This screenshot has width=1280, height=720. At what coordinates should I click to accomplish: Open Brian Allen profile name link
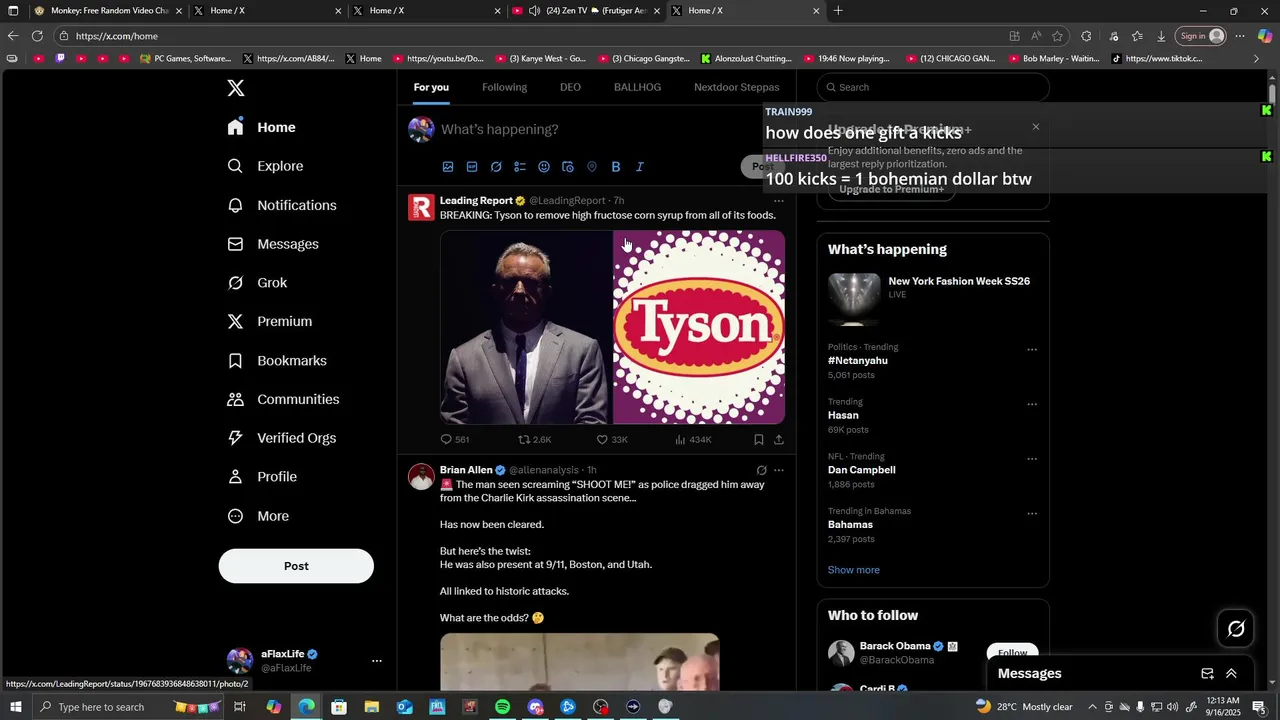[x=466, y=470]
